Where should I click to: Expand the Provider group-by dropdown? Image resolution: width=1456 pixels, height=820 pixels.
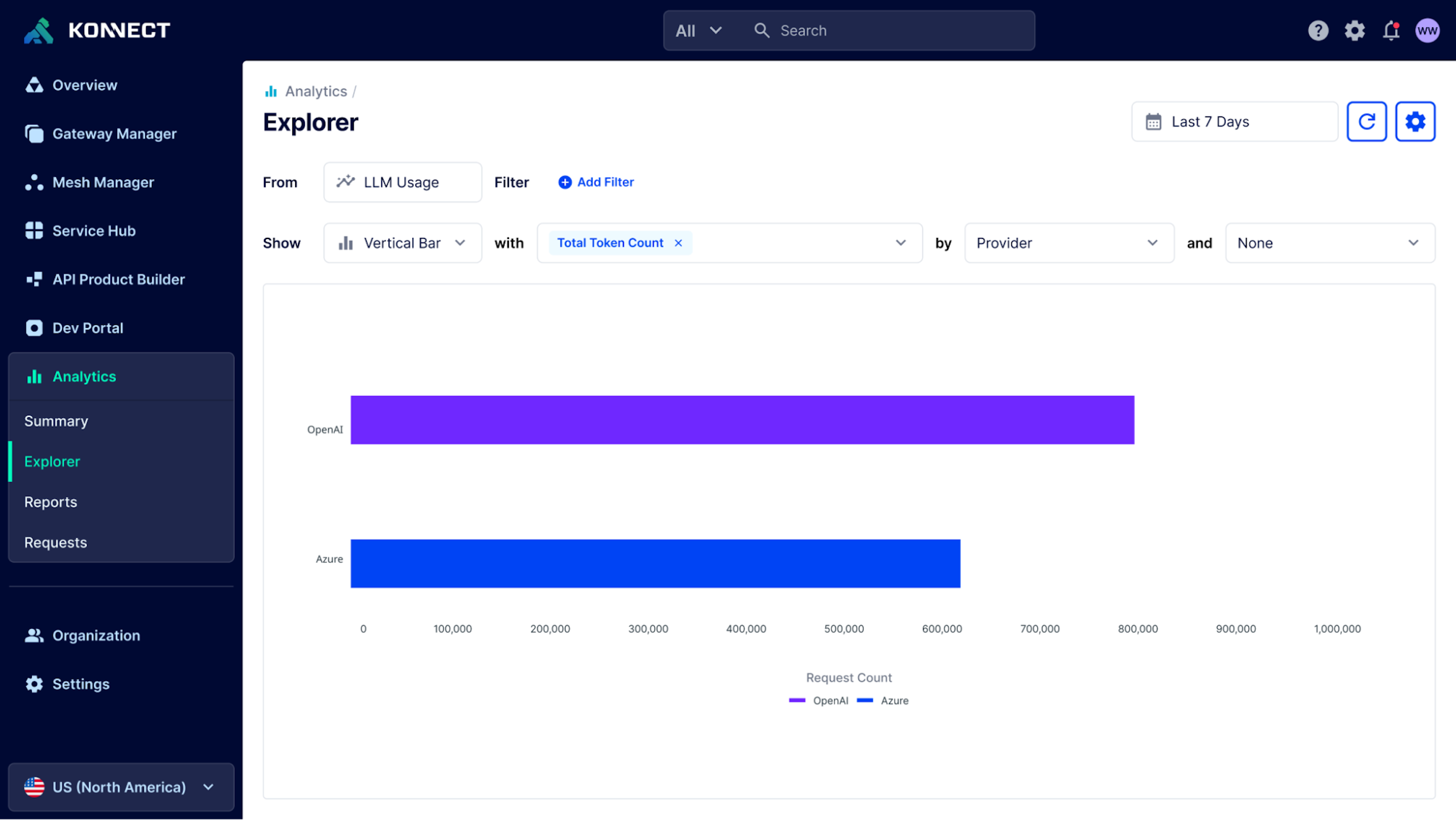click(x=1069, y=243)
